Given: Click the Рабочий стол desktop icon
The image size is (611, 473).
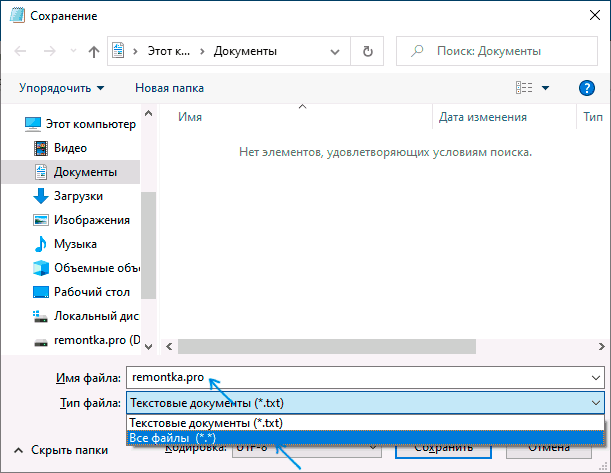Looking at the screenshot, I should (x=41, y=292).
